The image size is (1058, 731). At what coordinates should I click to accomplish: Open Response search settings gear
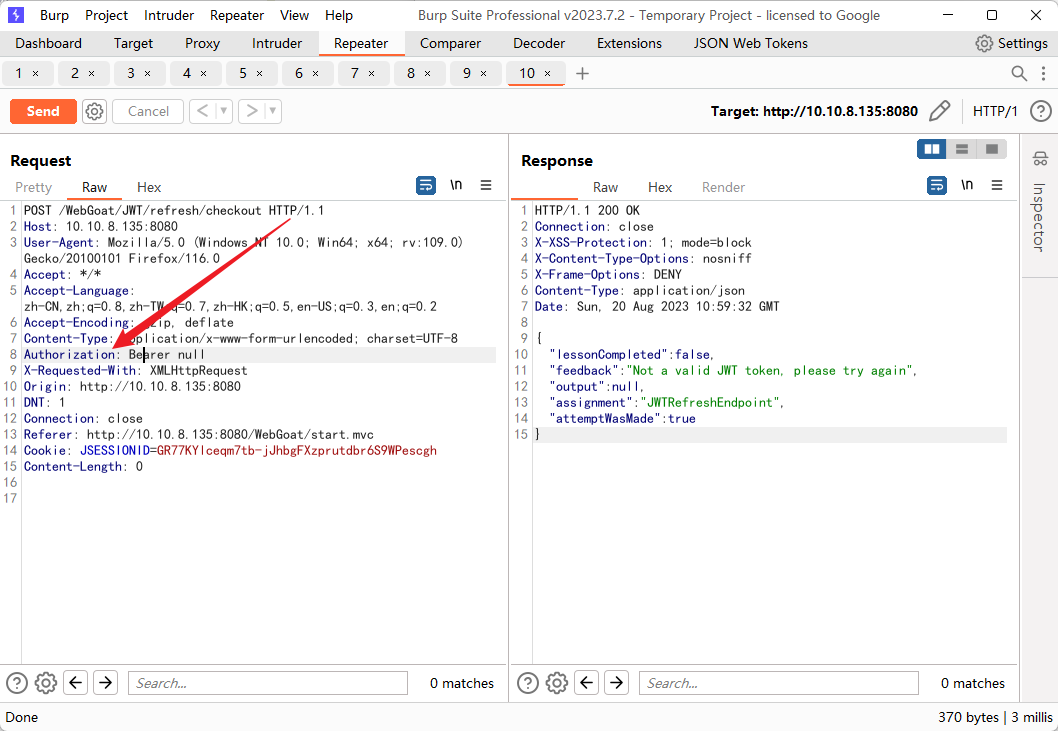(557, 683)
